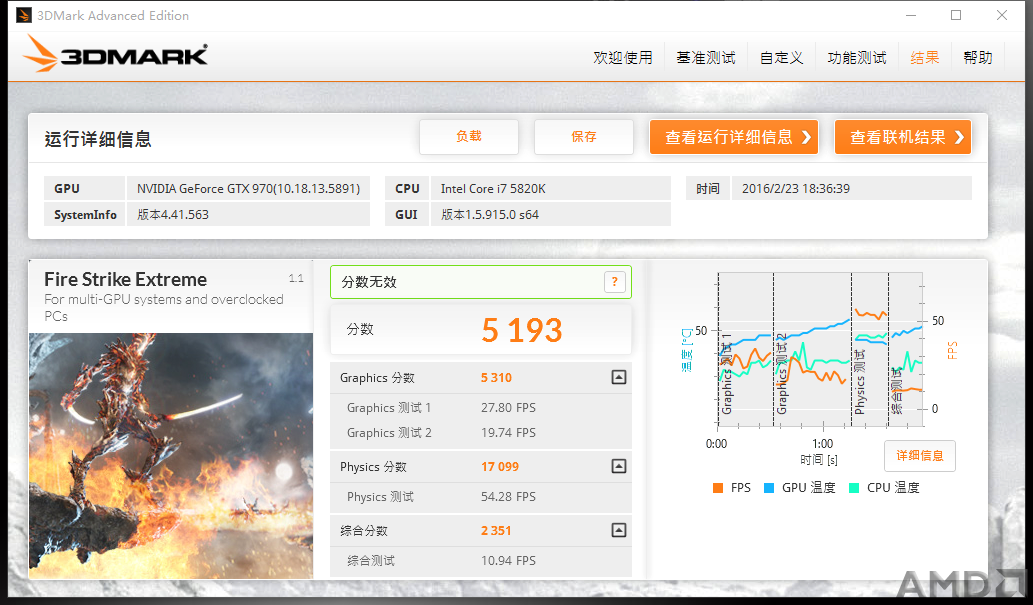Click Physics 测试 value 54.28 FPS
Viewport: 1033px width, 605px height.
tap(508, 497)
